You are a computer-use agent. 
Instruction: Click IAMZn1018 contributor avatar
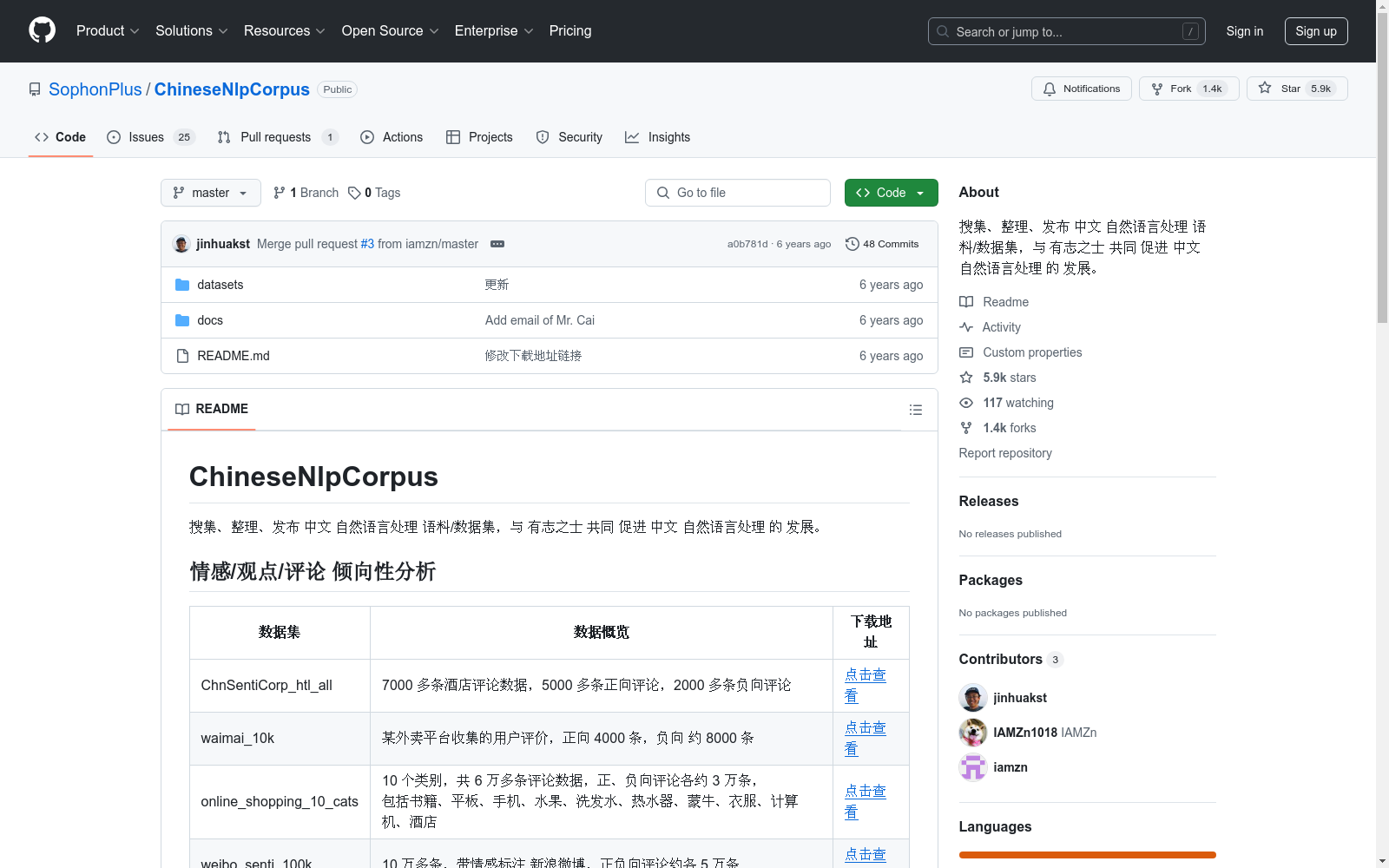pyautogui.click(x=973, y=733)
